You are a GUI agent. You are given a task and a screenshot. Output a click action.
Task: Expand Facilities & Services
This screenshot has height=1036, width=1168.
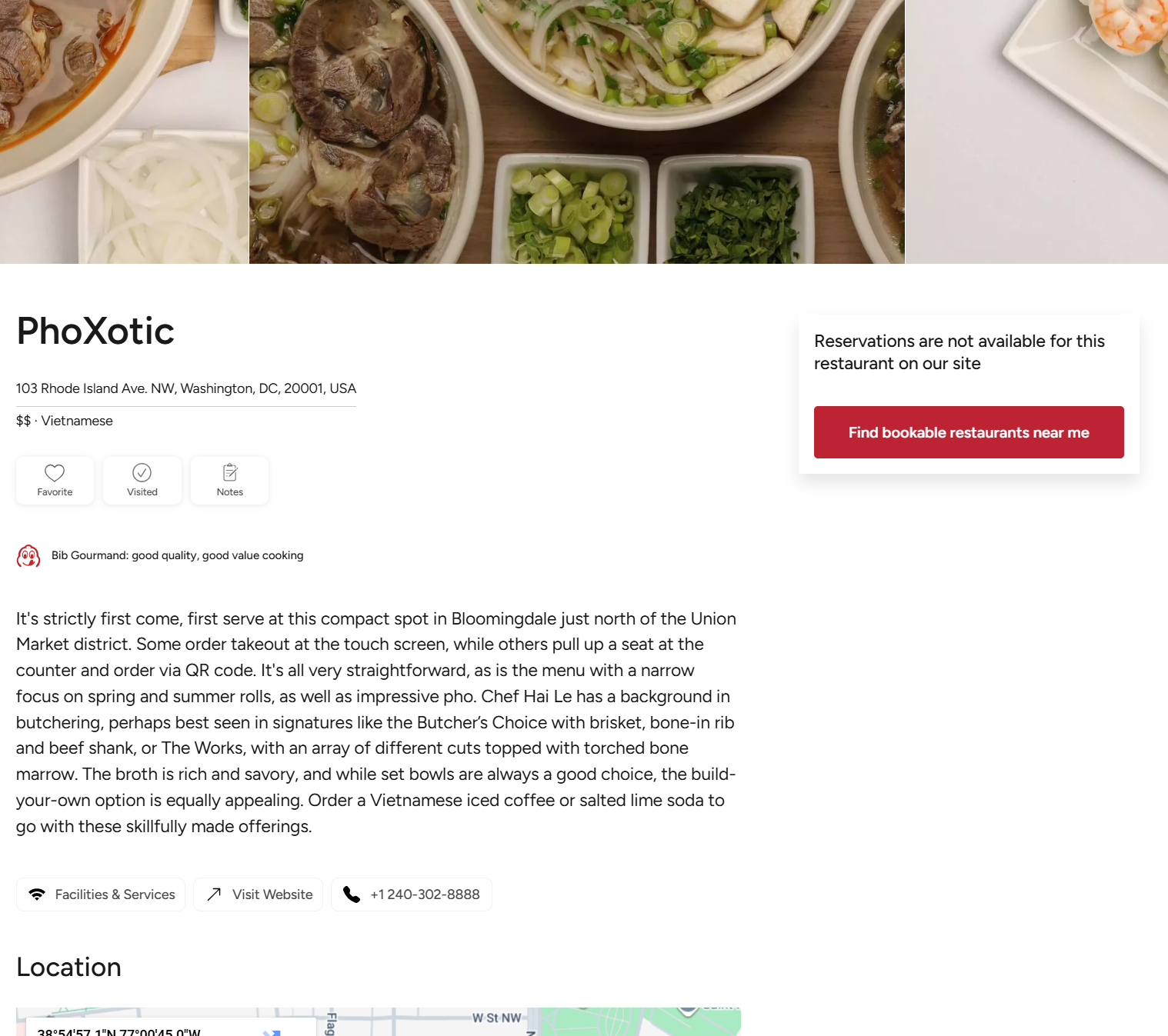(115, 894)
